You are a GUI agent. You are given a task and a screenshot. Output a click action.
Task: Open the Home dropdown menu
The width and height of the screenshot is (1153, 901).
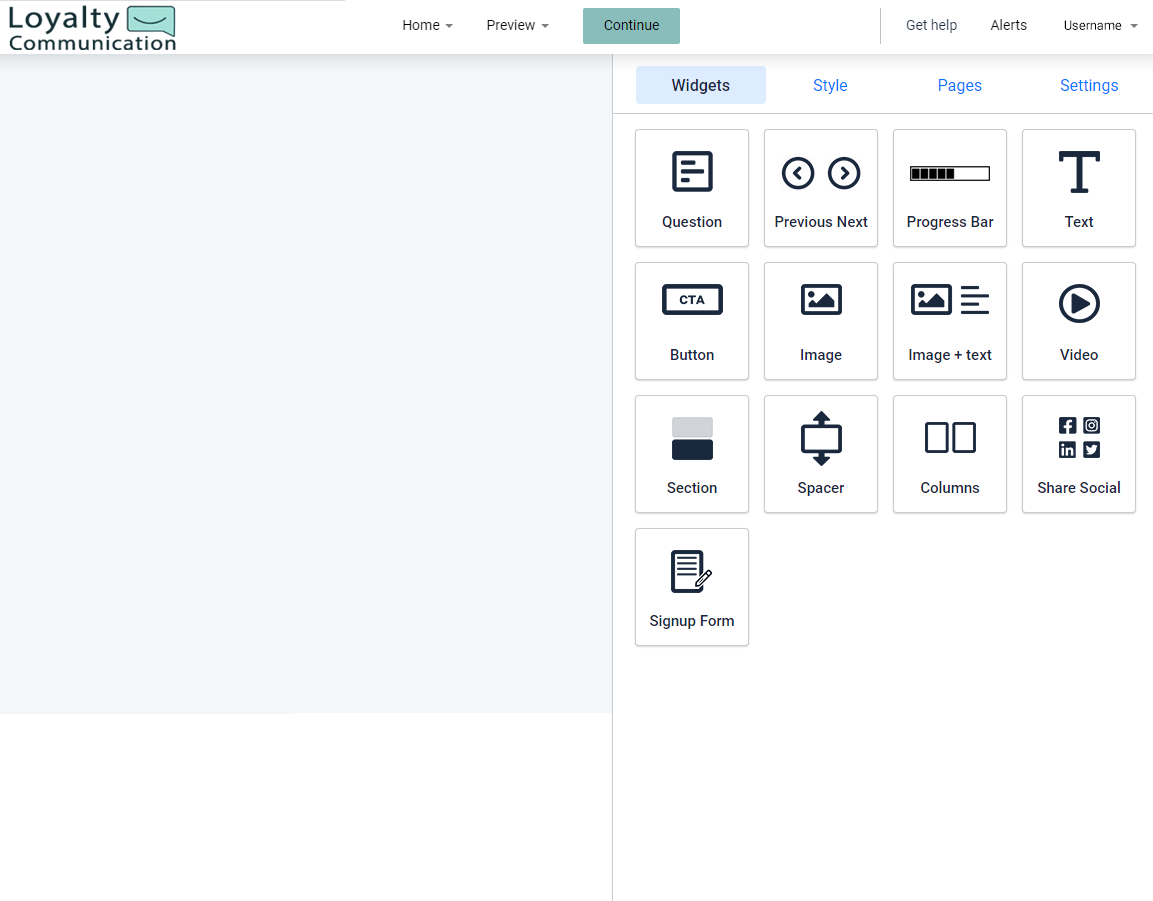click(x=427, y=25)
